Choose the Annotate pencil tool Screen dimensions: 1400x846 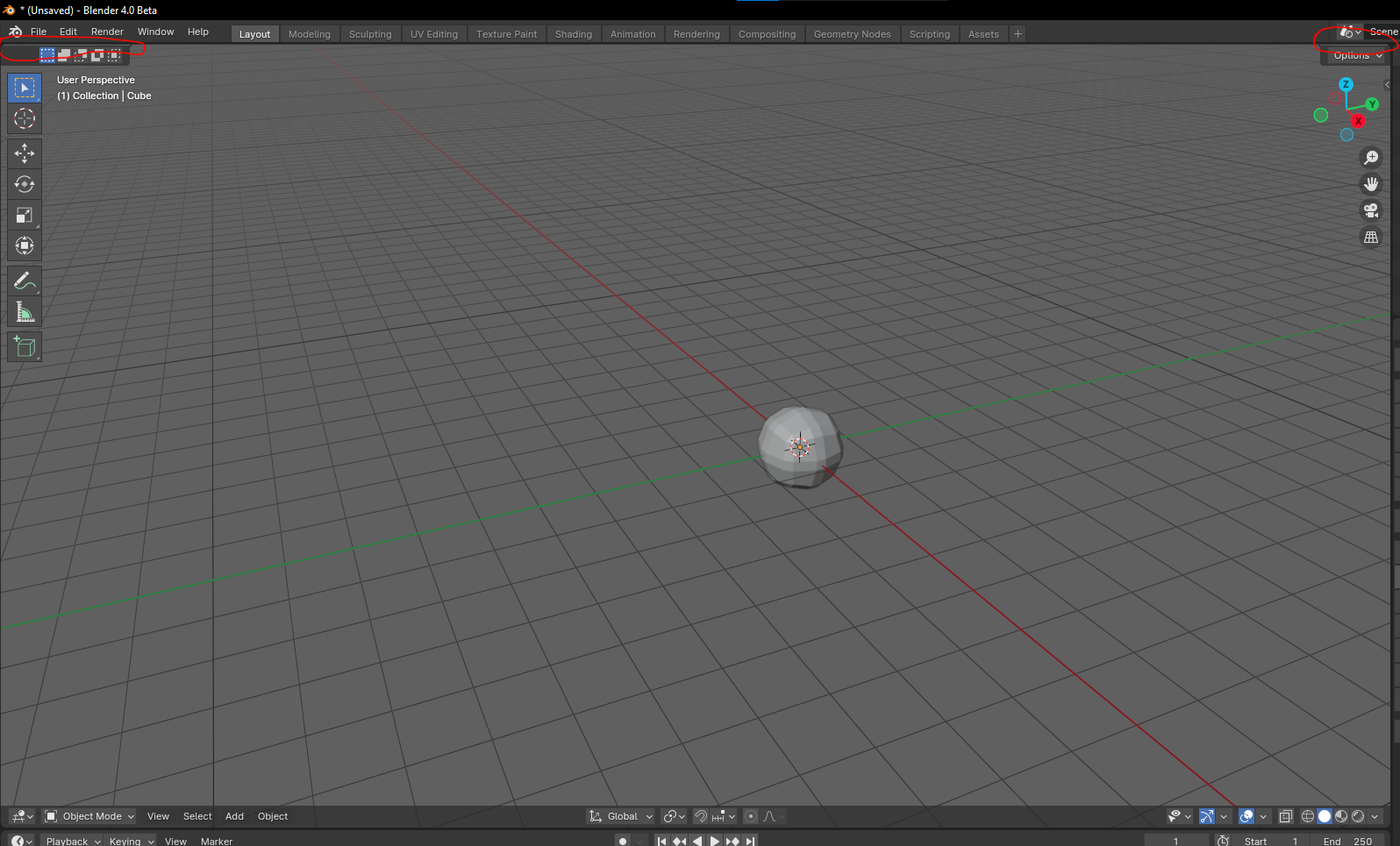pos(25,281)
